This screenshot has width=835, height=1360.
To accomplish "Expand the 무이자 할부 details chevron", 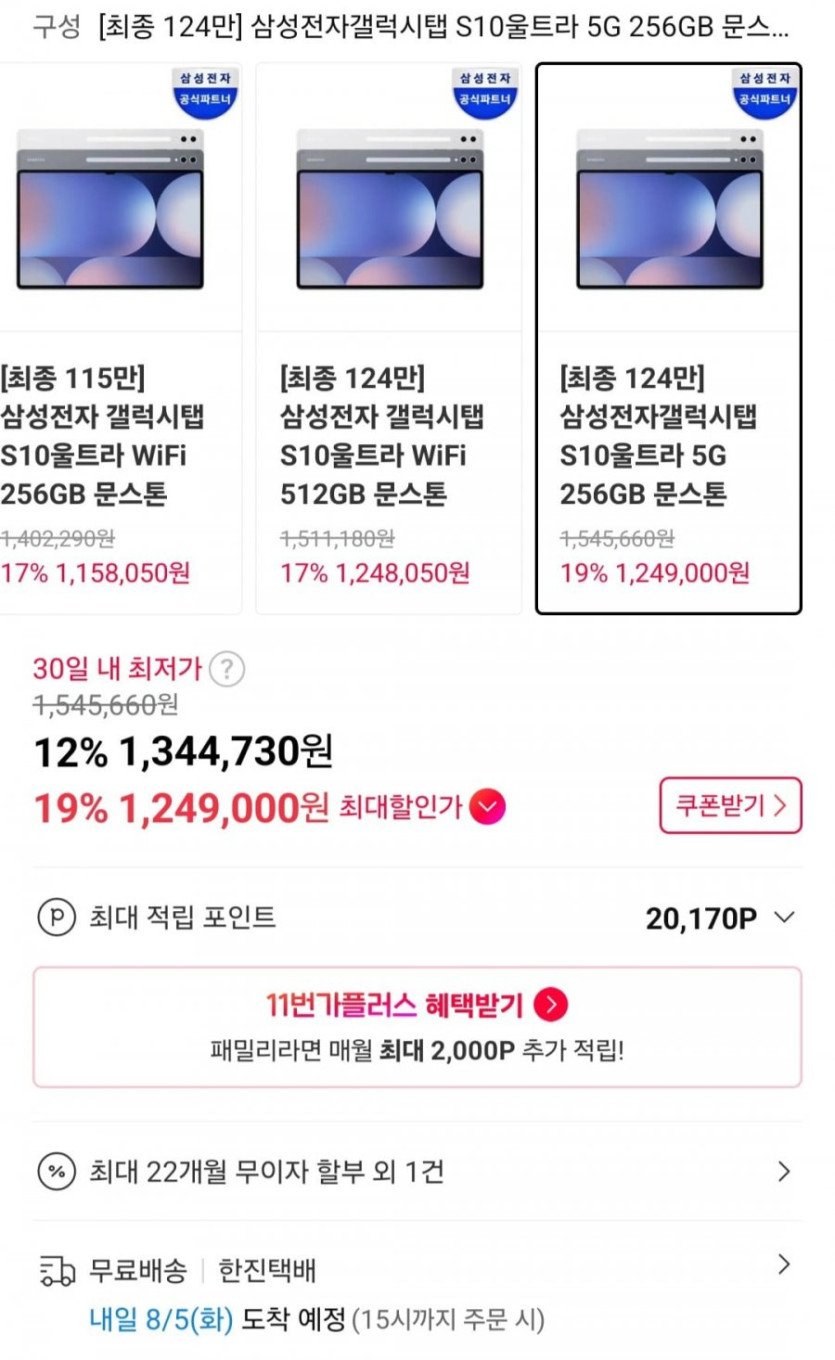I will point(784,1171).
